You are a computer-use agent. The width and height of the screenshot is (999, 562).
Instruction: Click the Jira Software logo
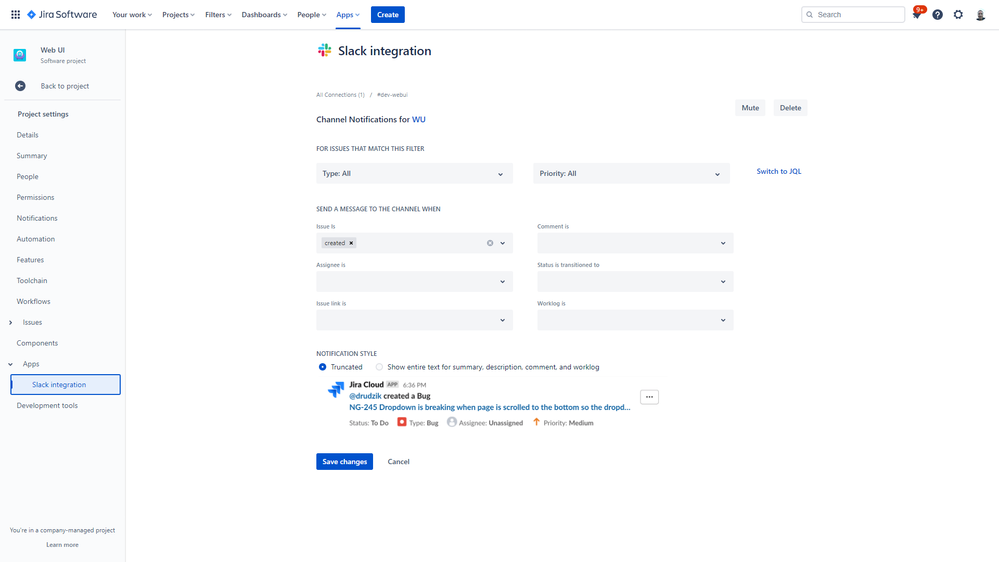[x=62, y=14]
